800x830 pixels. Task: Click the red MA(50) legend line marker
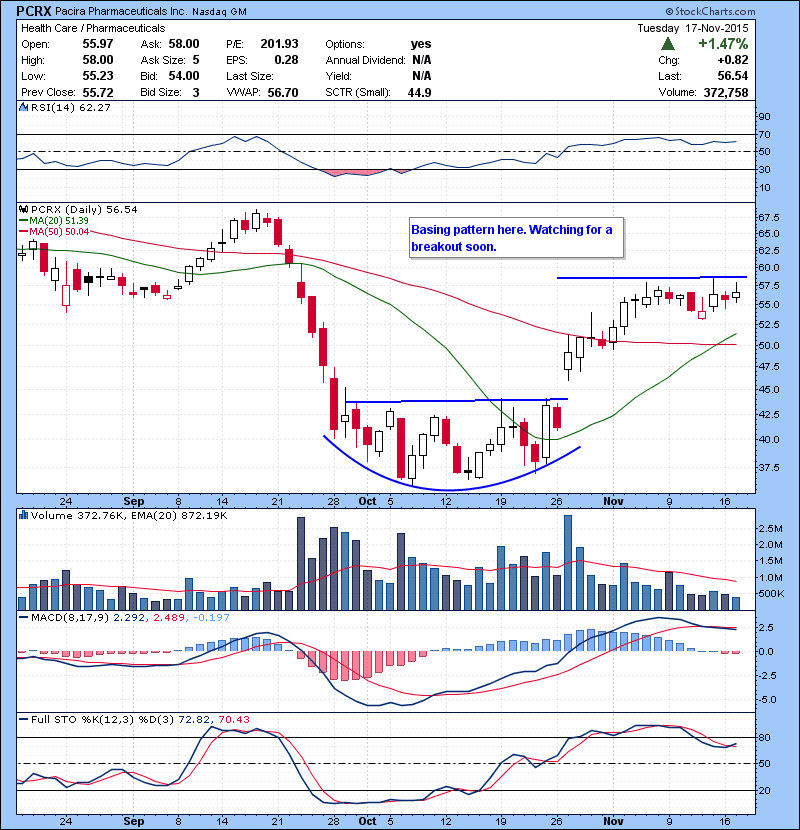pyautogui.click(x=23, y=232)
